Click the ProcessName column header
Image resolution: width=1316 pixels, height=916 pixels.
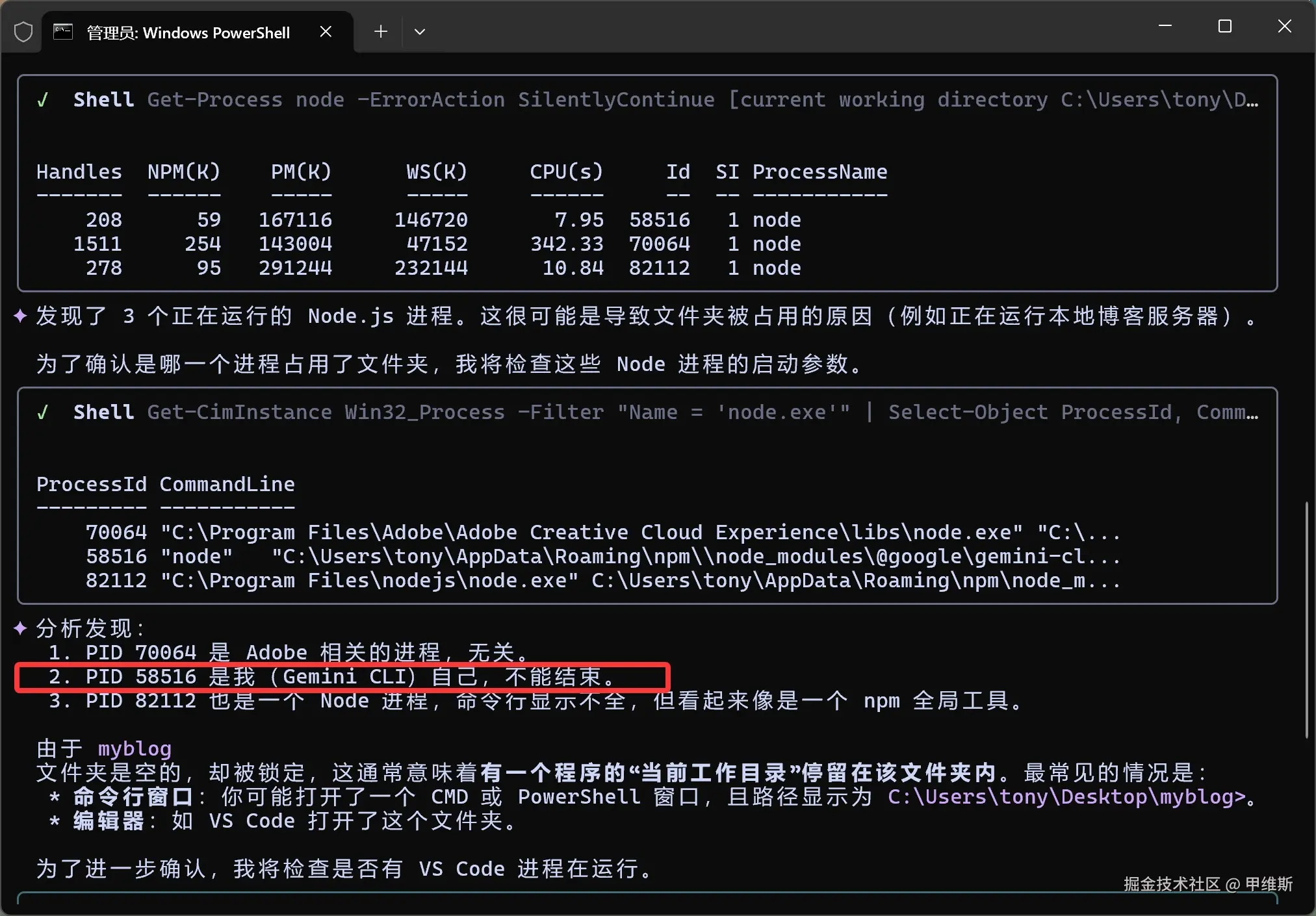[820, 172]
